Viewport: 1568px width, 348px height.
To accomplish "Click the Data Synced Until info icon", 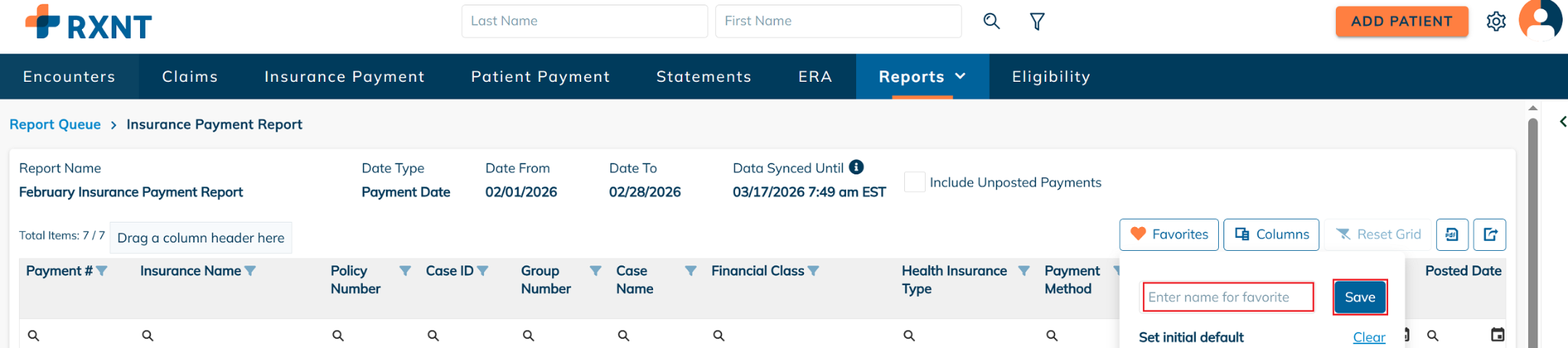I will (857, 167).
